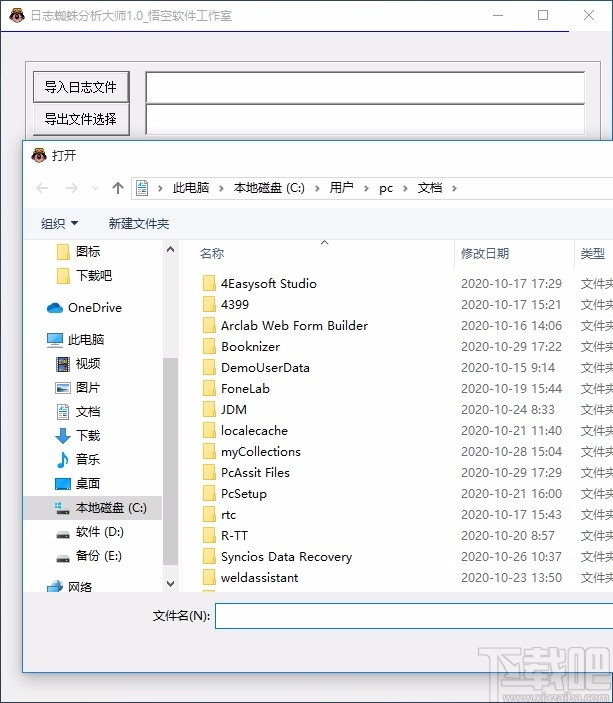Maximize the 日志蜘蛛分析大师 window
This screenshot has height=703, width=613.
[x=543, y=16]
